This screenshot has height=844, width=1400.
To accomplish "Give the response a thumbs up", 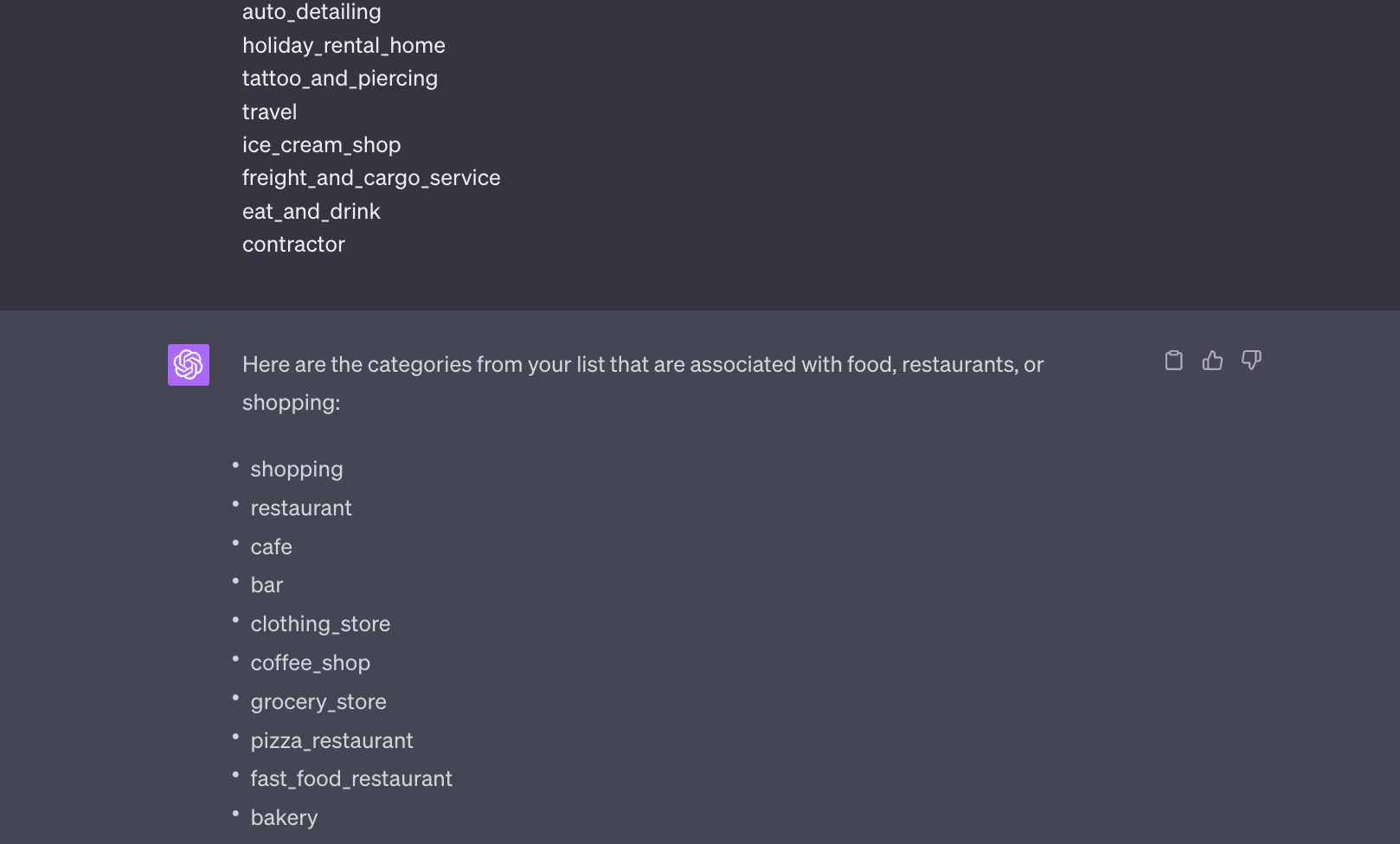I will [1212, 361].
